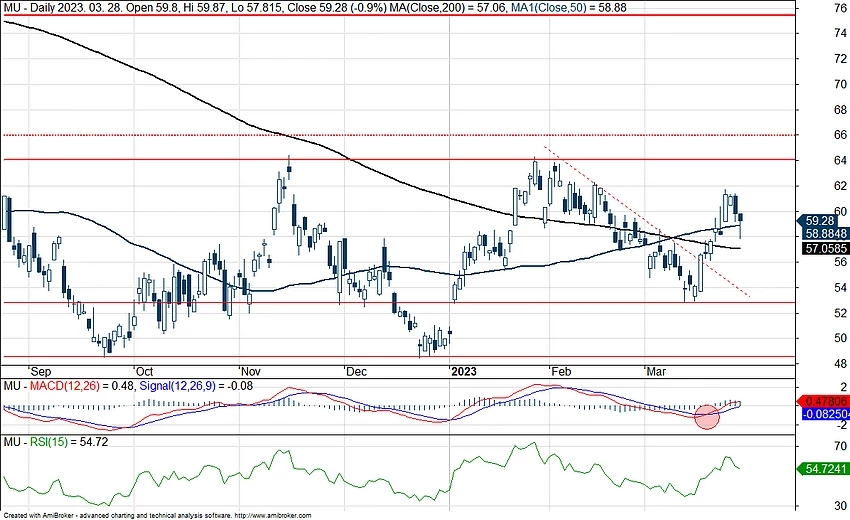850x520 pixels.
Task: Click the latest candlestick of March 28
Action: point(740,225)
